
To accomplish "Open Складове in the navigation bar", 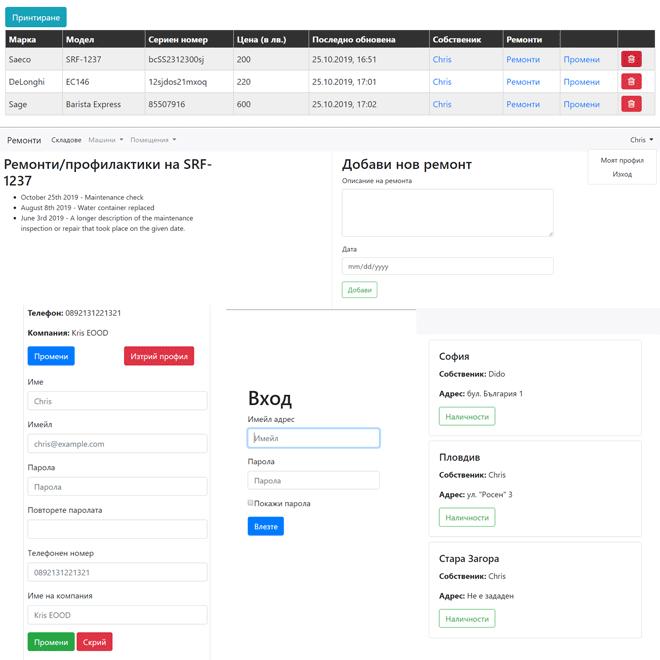I will 66,140.
